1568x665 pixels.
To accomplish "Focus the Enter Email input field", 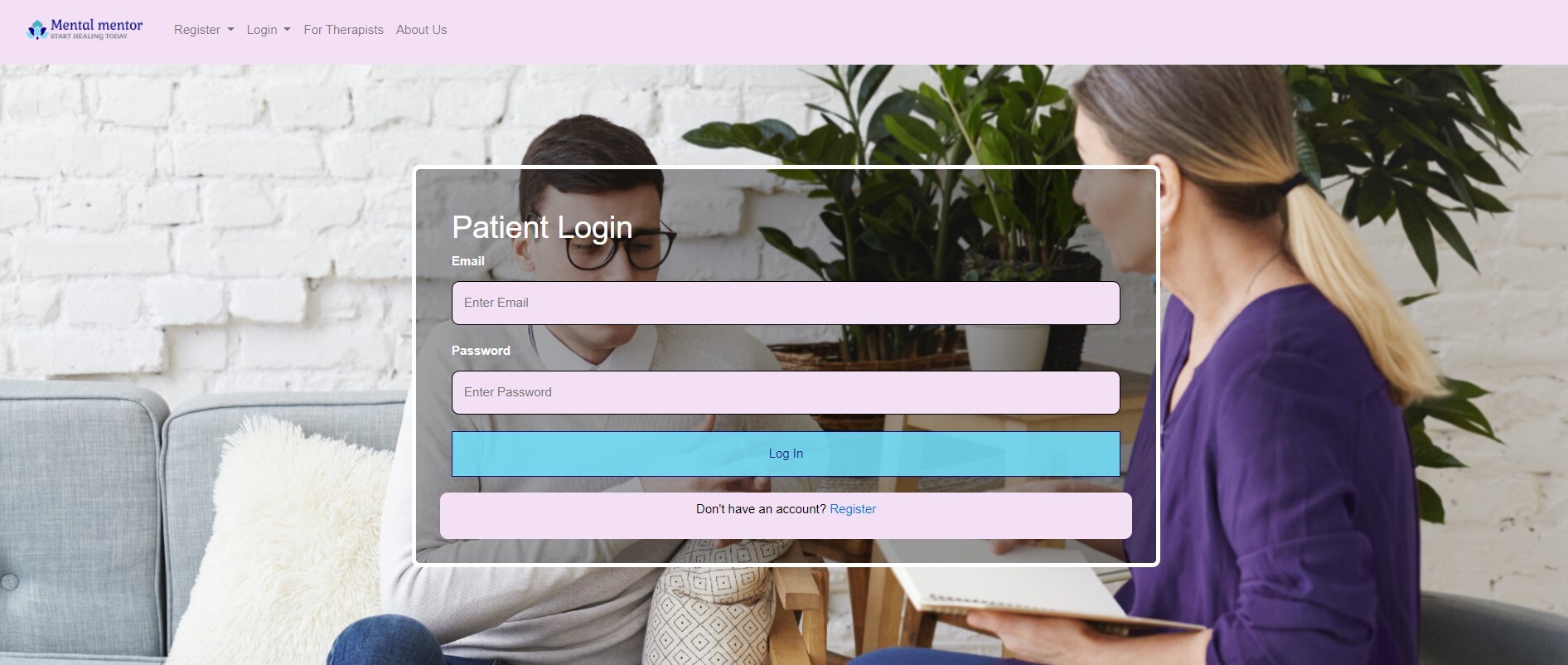I will (x=786, y=303).
